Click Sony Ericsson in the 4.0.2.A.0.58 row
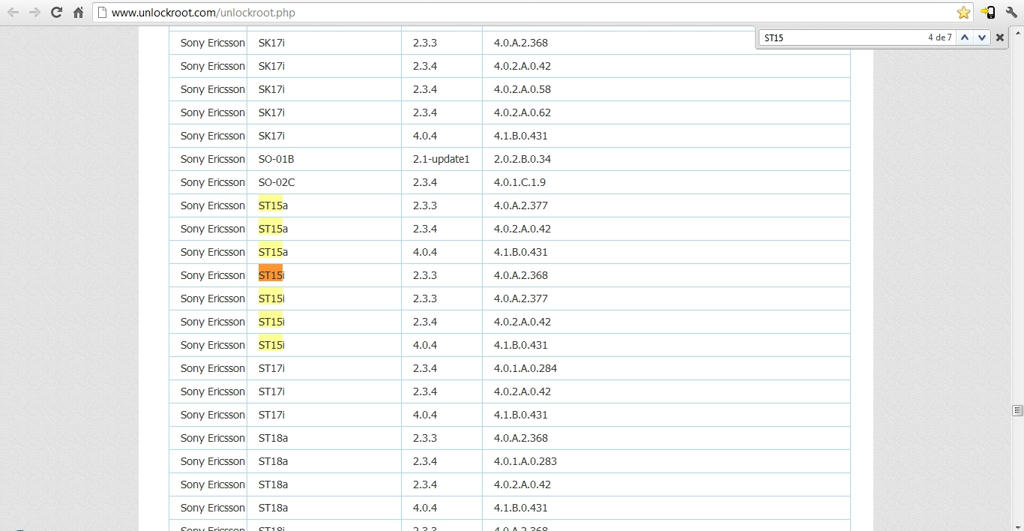Image resolution: width=1024 pixels, height=531 pixels. coord(213,89)
